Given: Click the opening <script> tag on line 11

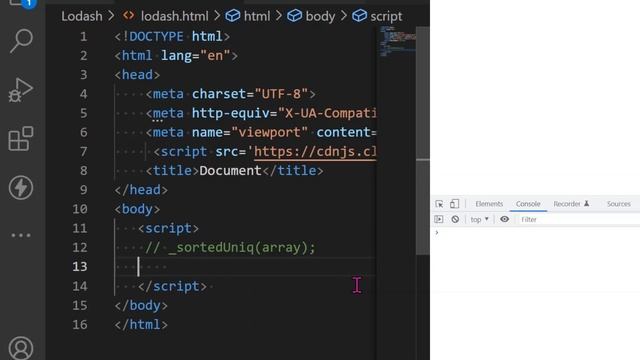Looking at the screenshot, I should pyautogui.click(x=168, y=228).
